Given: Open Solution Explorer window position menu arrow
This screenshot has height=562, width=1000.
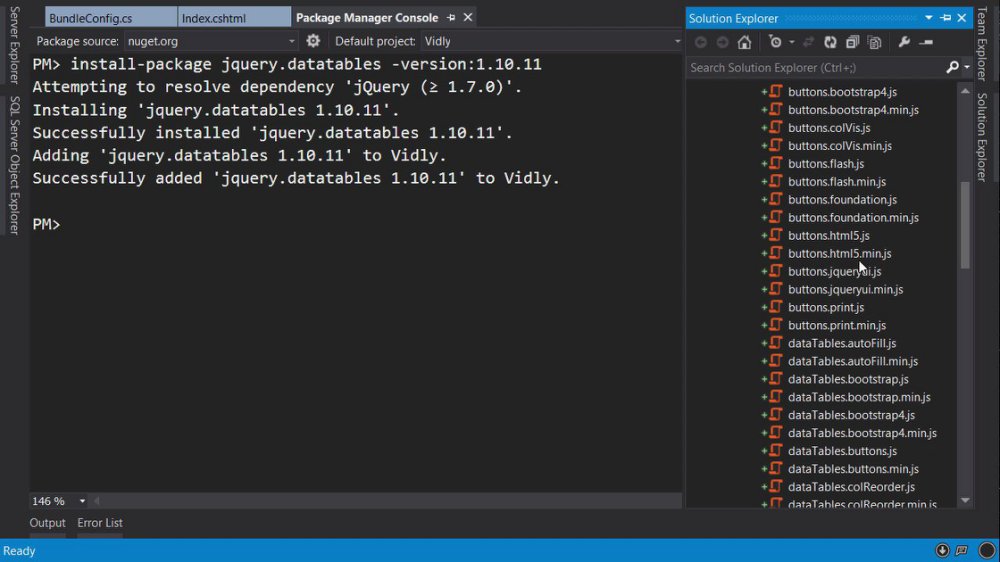Looking at the screenshot, I should (929, 18).
